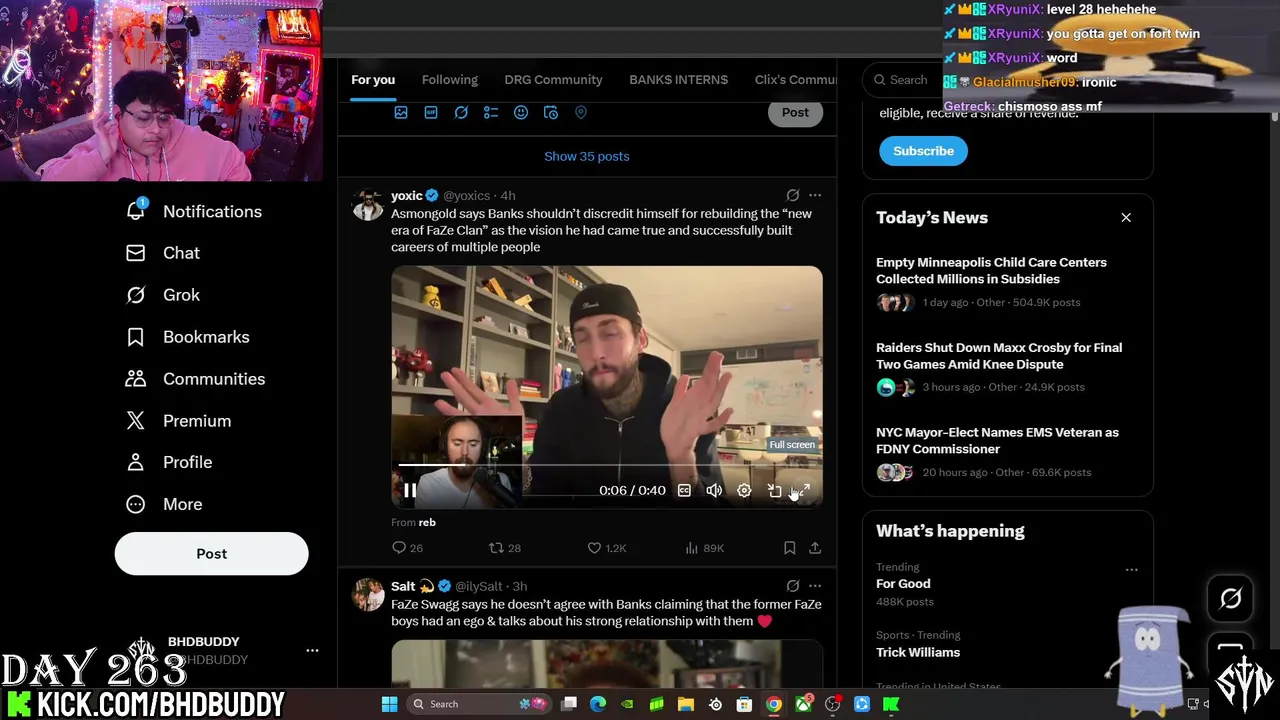
Task: Click Subscribe to Premium button
Action: 923,151
